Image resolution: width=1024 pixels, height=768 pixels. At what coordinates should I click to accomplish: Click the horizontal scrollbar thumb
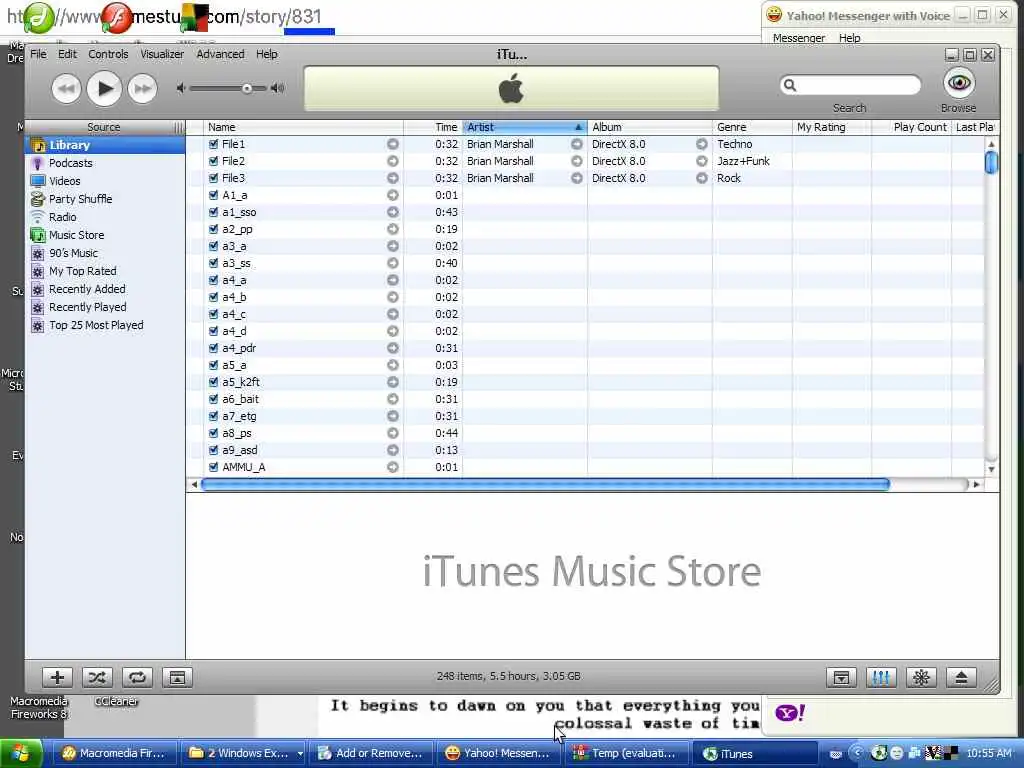coord(545,485)
